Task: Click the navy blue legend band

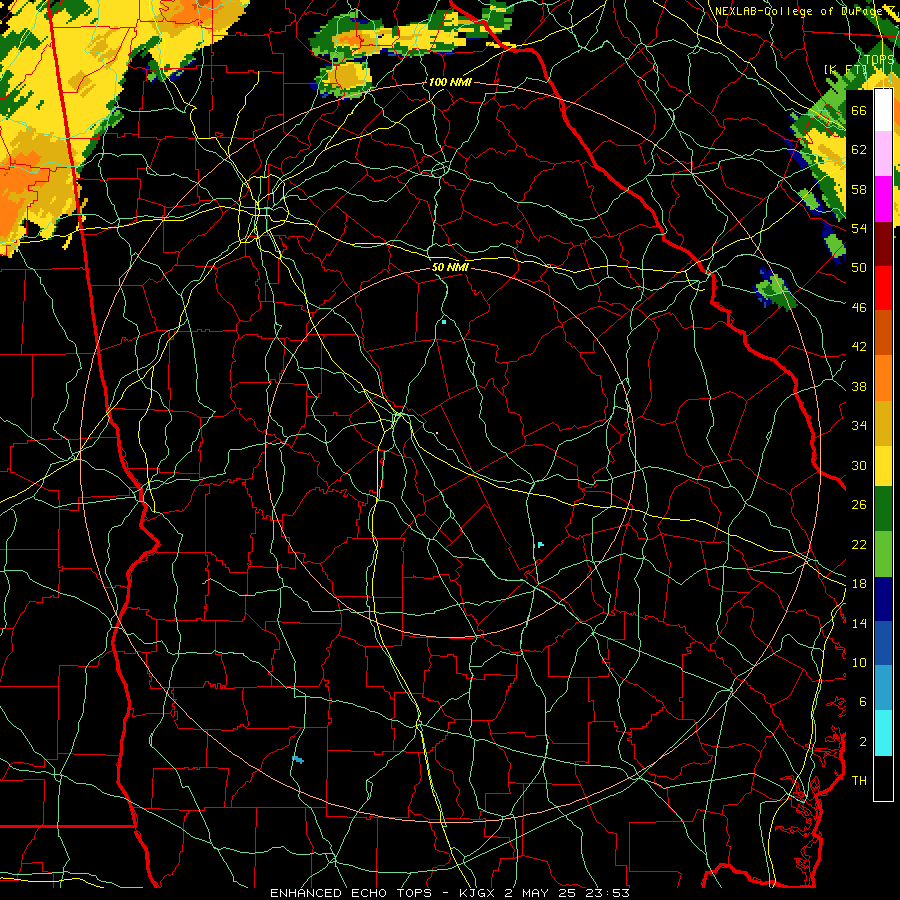Action: point(883,599)
